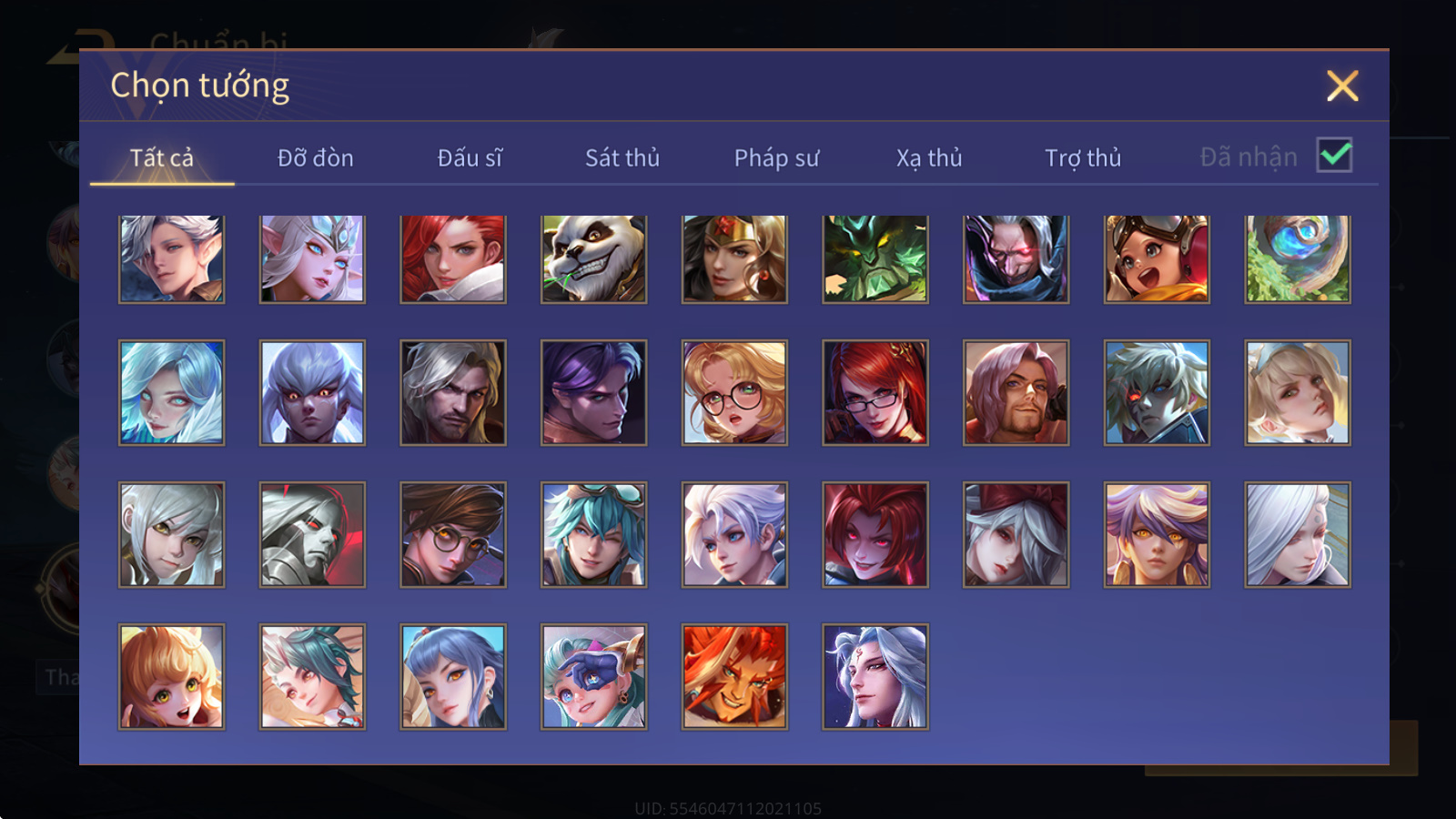Choose the red-haired female hero in top row

click(x=453, y=258)
